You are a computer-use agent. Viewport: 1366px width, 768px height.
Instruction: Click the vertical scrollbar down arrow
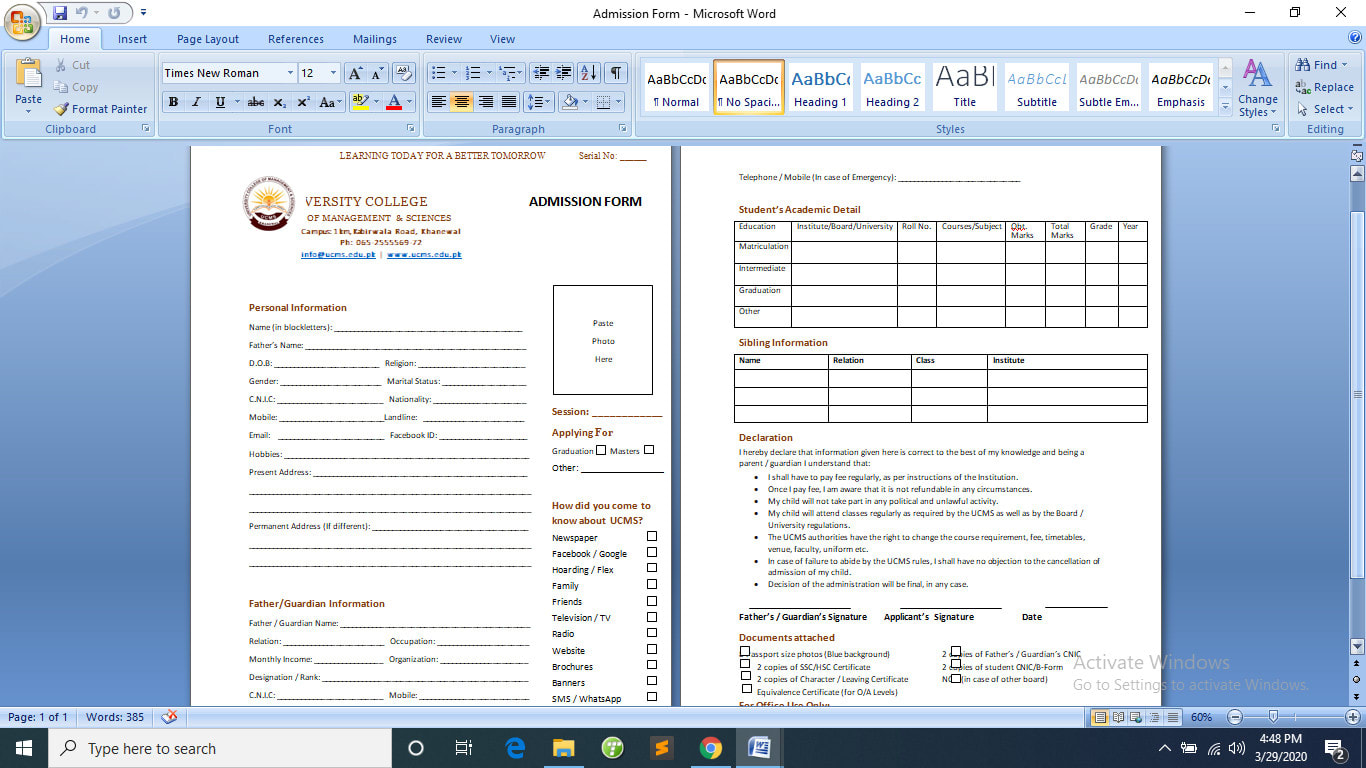pyautogui.click(x=1357, y=646)
